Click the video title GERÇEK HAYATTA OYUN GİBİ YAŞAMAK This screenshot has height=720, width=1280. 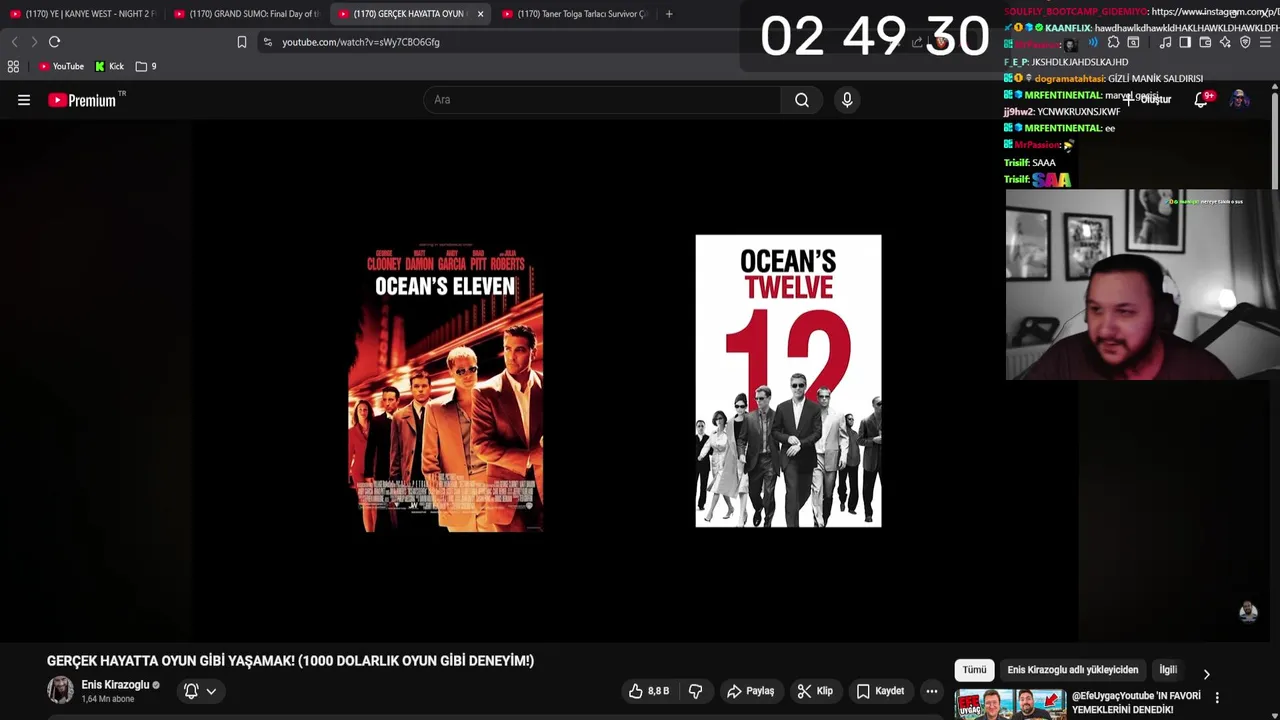pyautogui.click(x=290, y=661)
